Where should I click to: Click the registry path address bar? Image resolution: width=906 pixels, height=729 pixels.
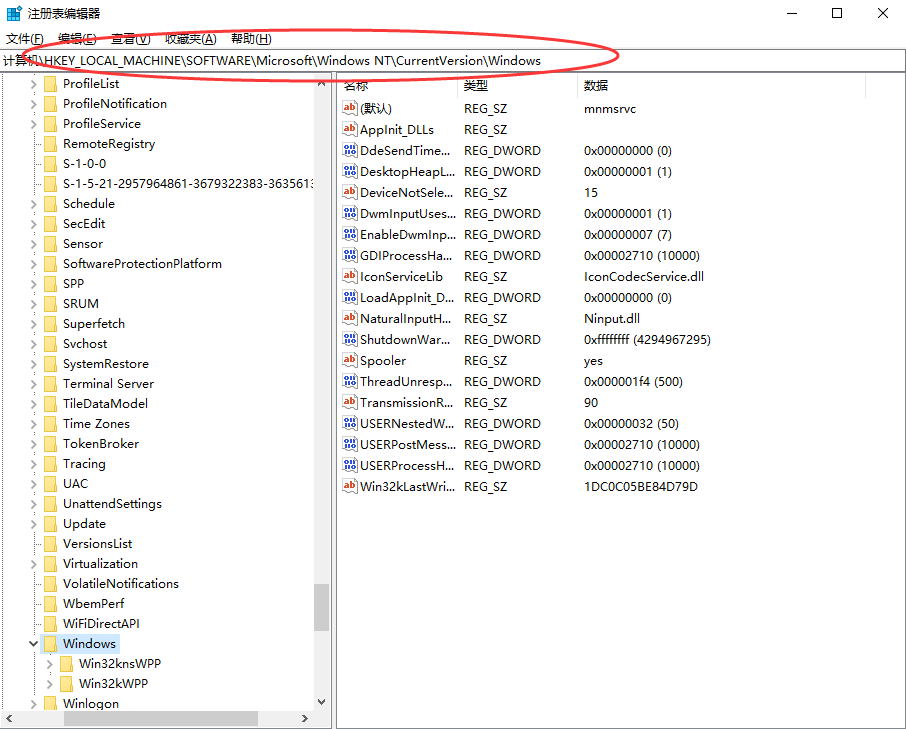pos(452,61)
